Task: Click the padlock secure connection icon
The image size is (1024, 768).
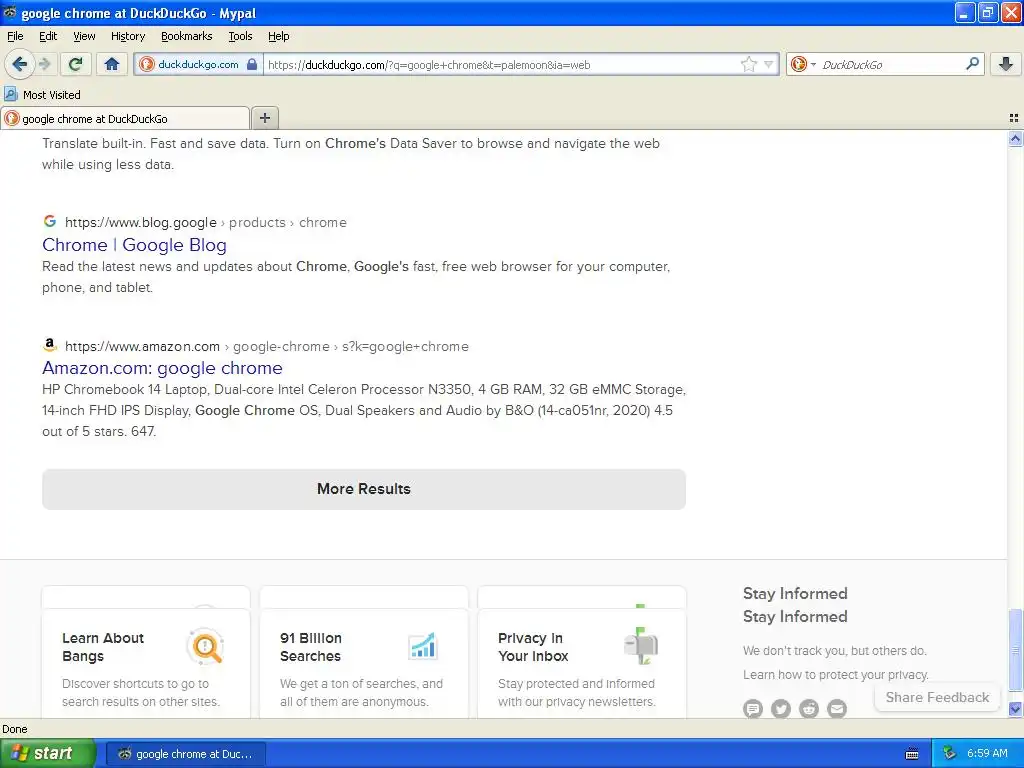Action: (252, 64)
